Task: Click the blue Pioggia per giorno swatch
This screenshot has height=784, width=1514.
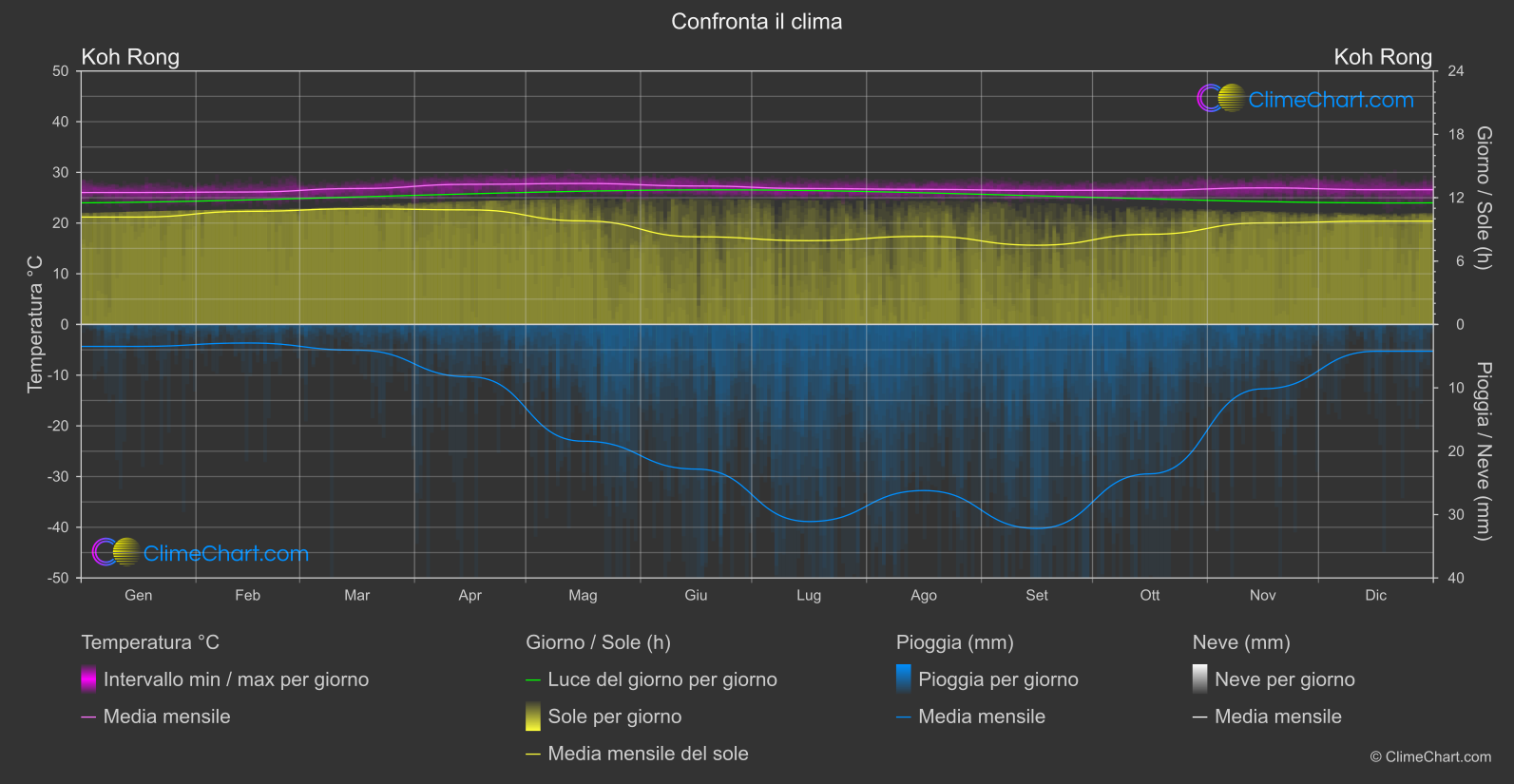Action: 904,679
